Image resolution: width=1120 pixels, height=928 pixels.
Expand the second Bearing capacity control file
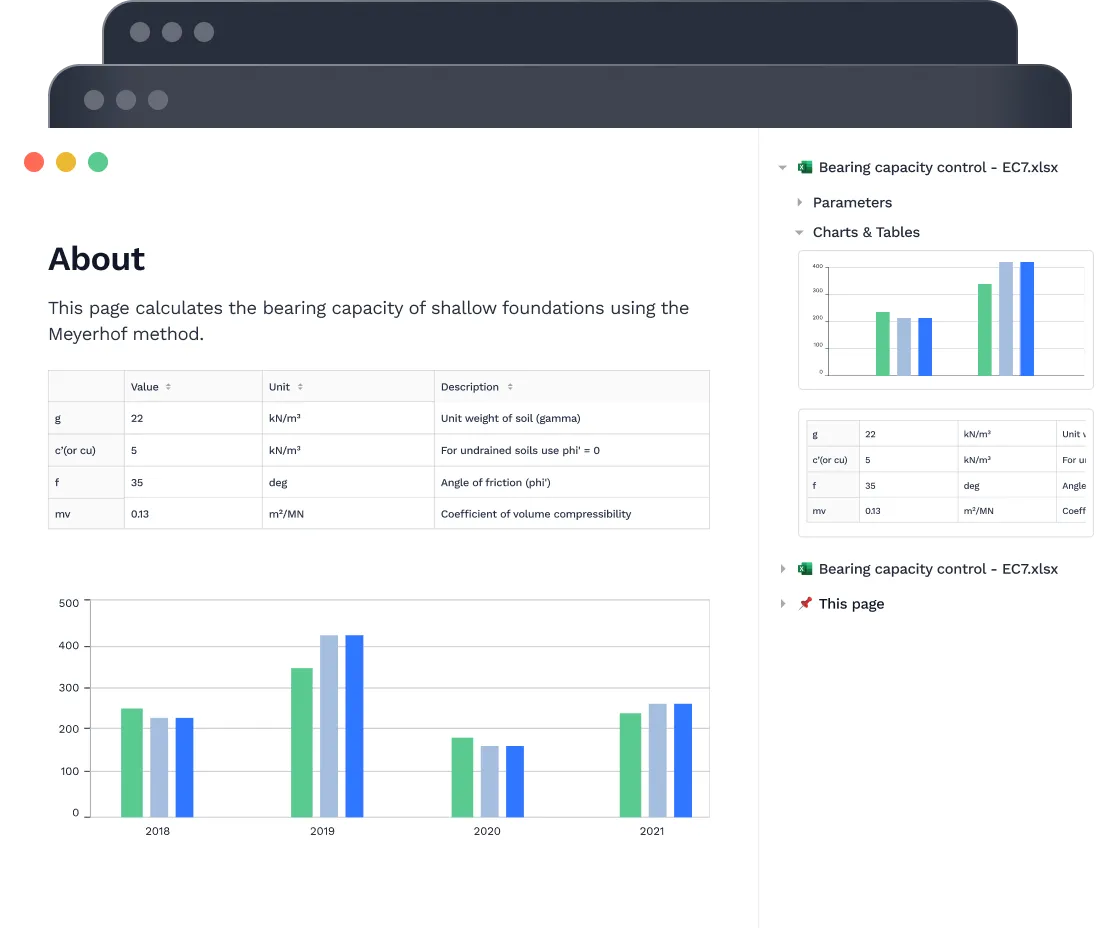[783, 569]
